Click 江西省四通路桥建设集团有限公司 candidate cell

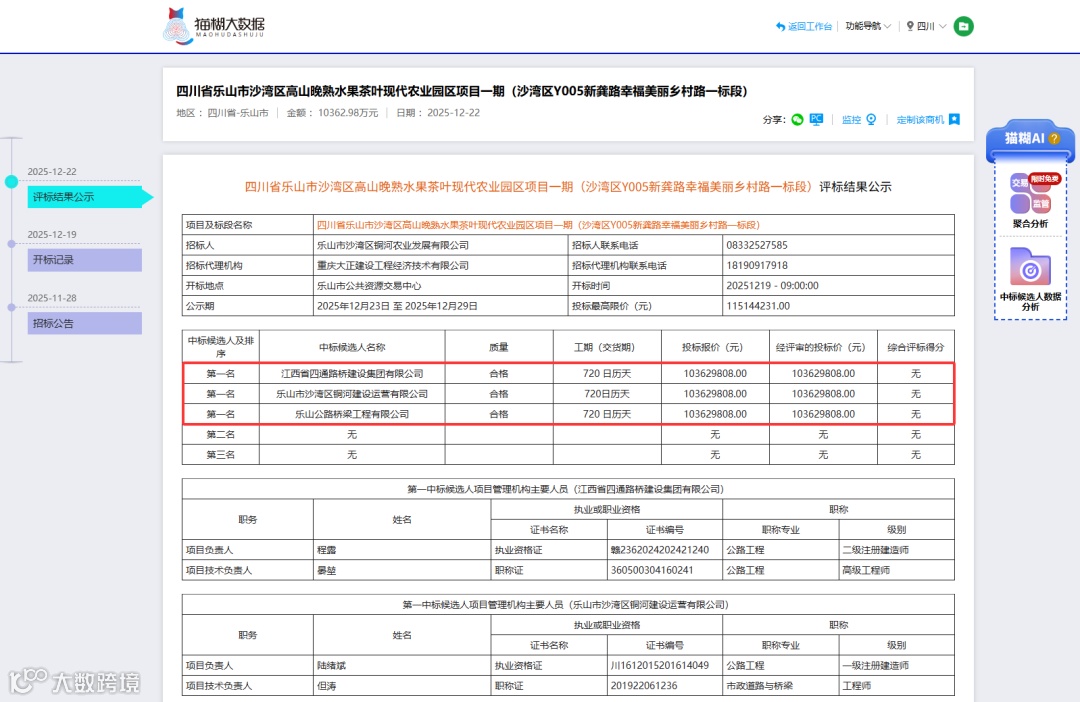pyautogui.click(x=352, y=373)
